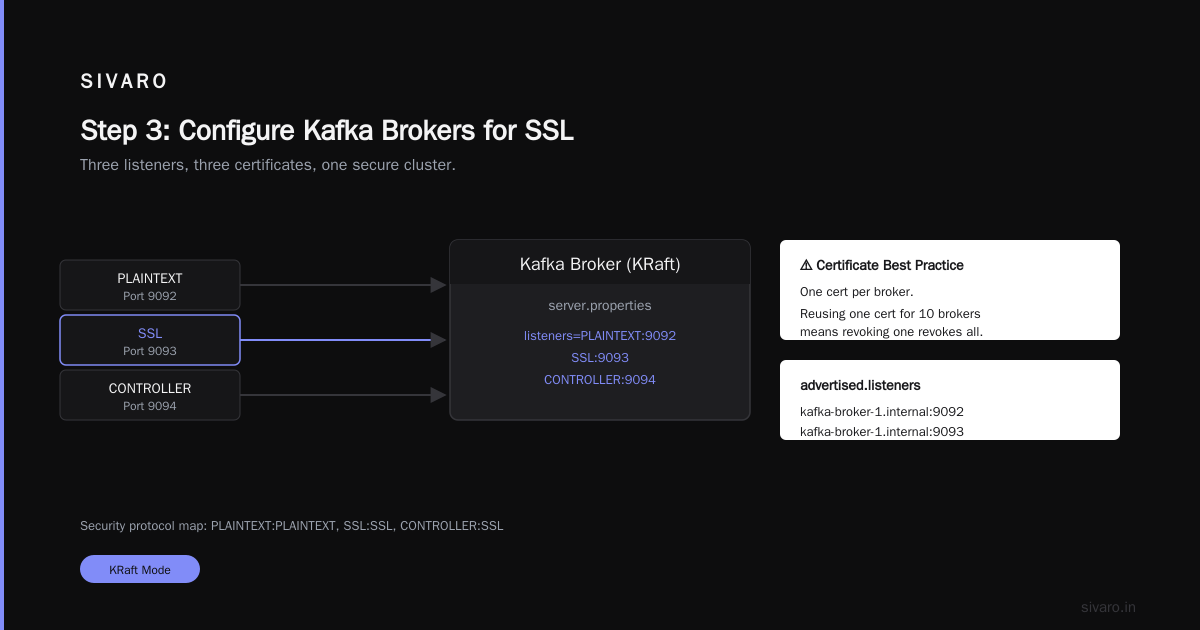The width and height of the screenshot is (1200, 630).
Task: Click the purple SSL arrowhead
Action: point(438,340)
